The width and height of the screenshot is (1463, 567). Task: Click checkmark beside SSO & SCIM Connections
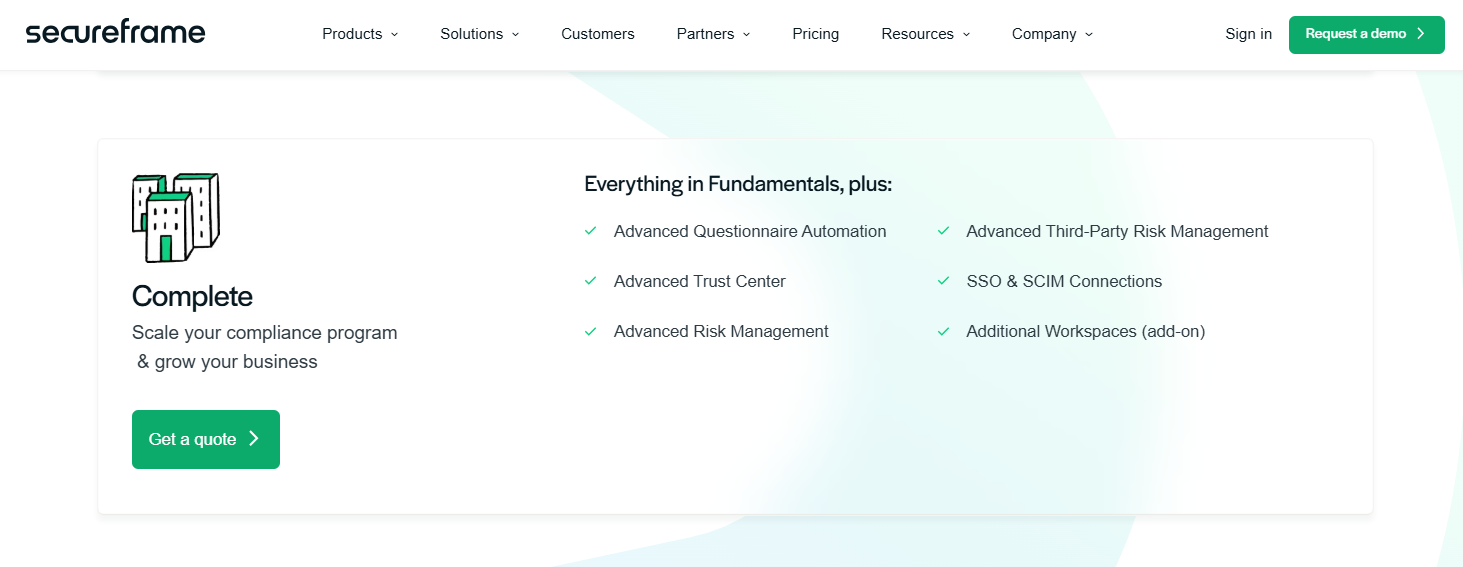click(943, 281)
